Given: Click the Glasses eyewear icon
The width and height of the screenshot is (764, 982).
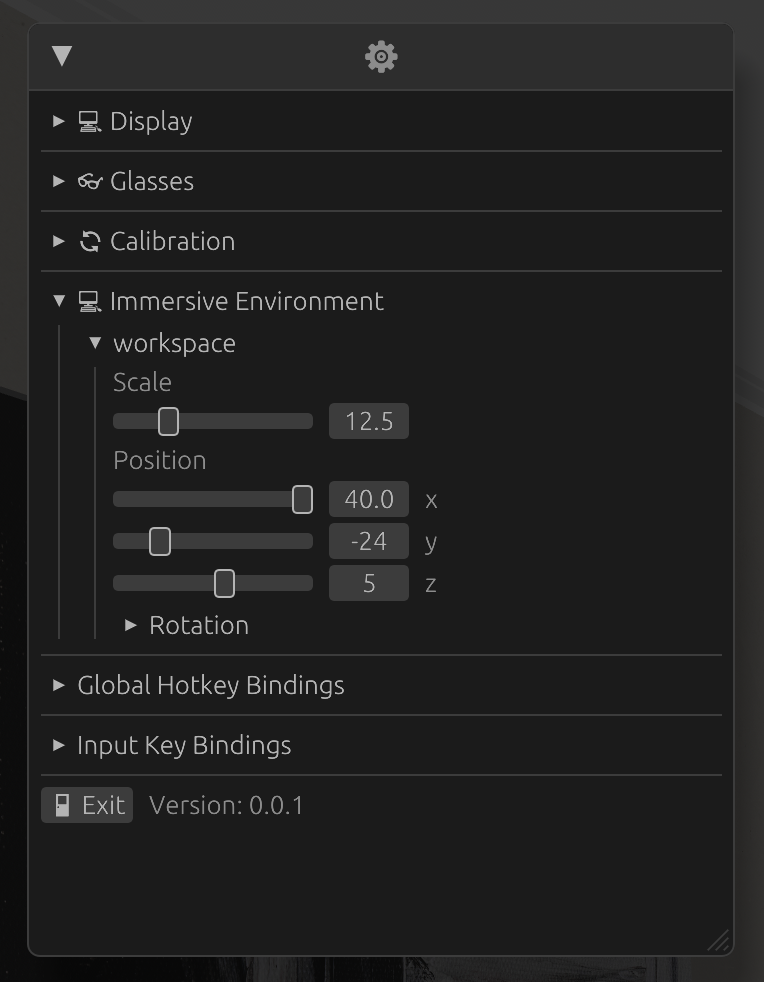Looking at the screenshot, I should coord(91,181).
